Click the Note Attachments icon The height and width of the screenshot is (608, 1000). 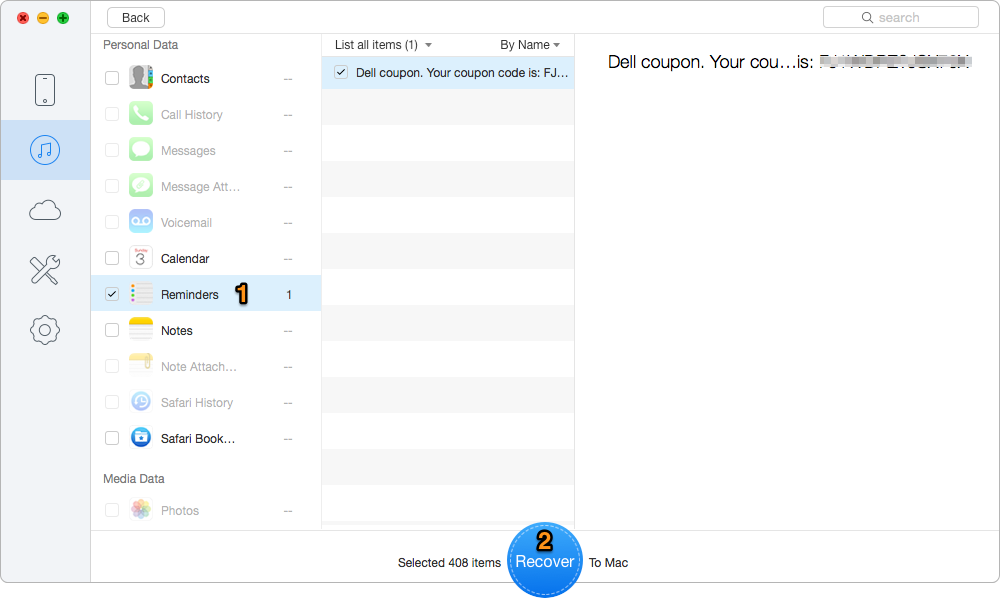pyautogui.click(x=141, y=366)
